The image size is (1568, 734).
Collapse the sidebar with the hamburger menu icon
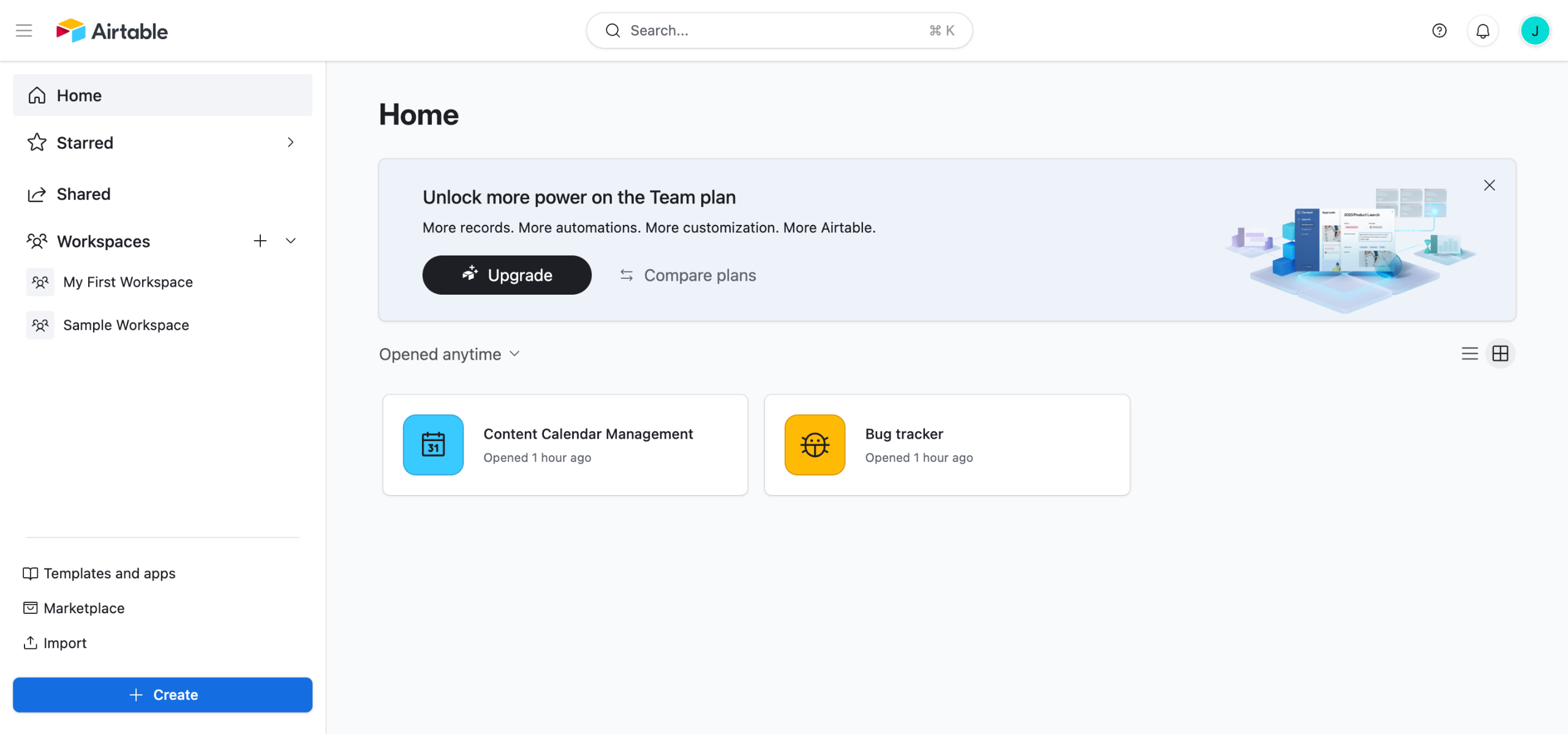(24, 31)
